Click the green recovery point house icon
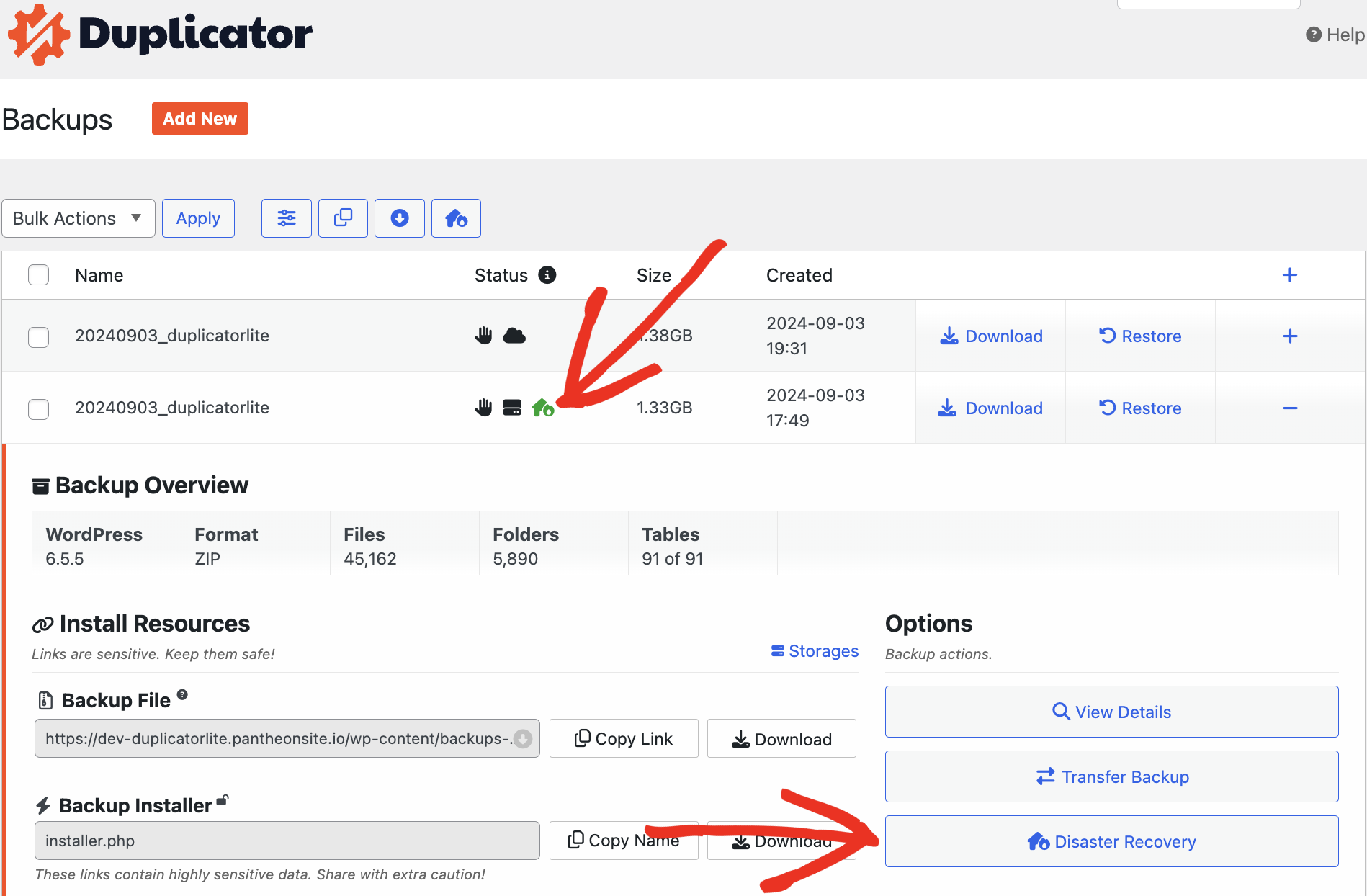This screenshot has height=896, width=1367. click(543, 408)
